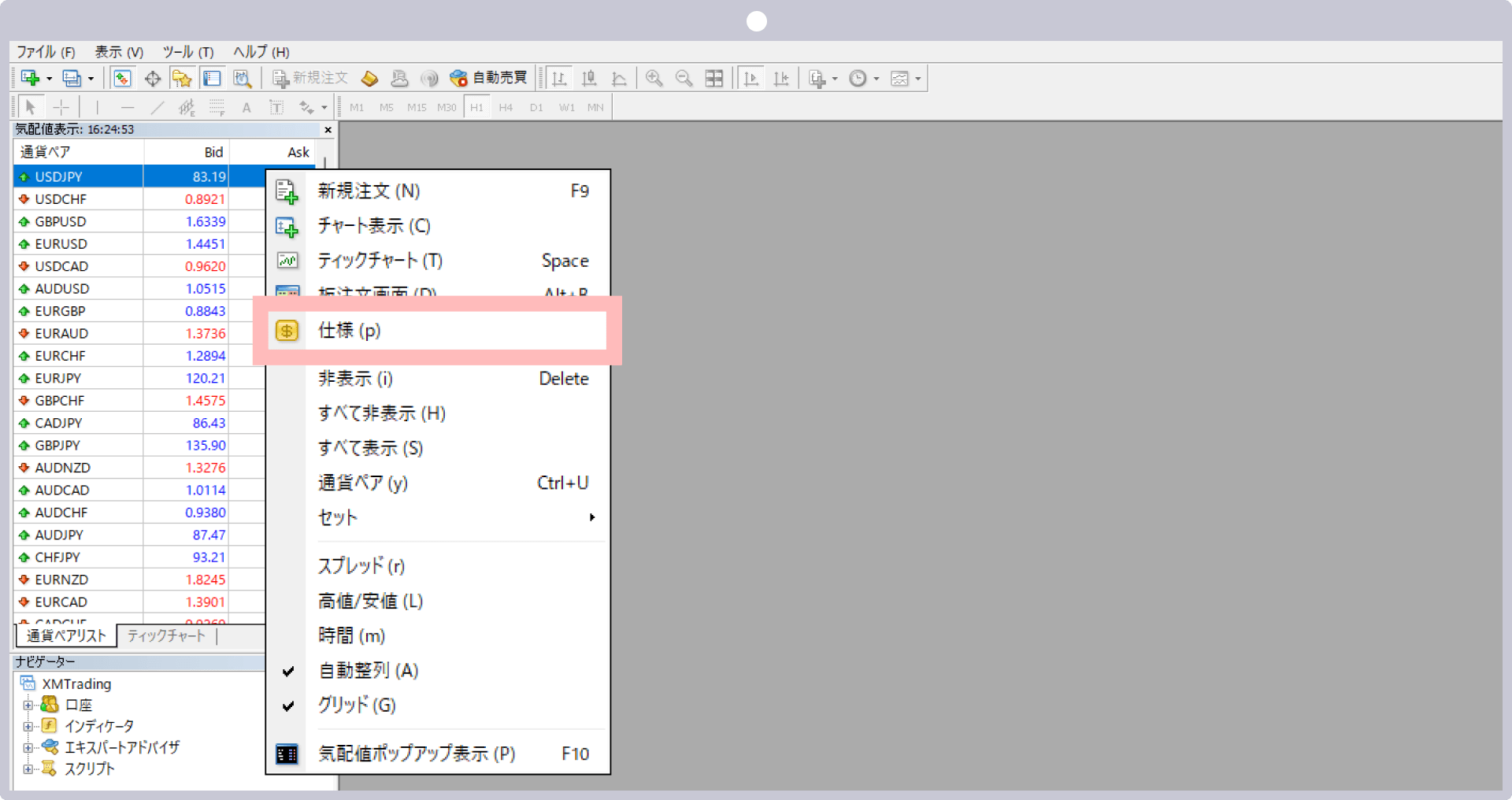This screenshot has width=1512, height=800.
Task: Select the H4 timeframe
Action: pyautogui.click(x=506, y=107)
